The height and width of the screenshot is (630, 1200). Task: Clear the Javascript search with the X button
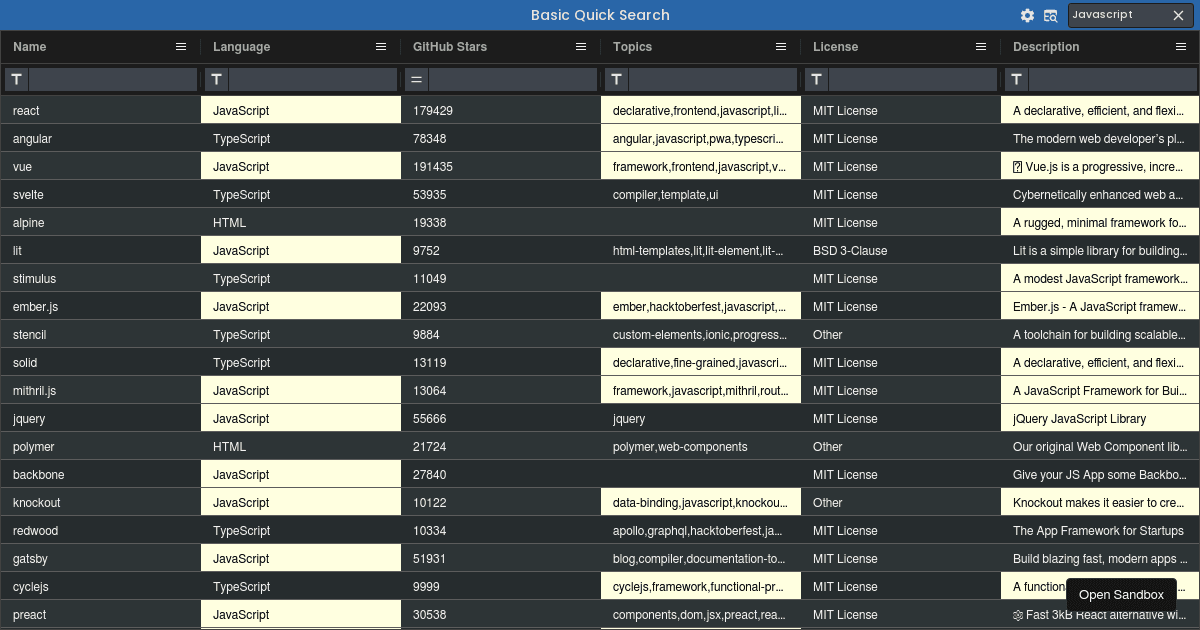pyautogui.click(x=1177, y=15)
